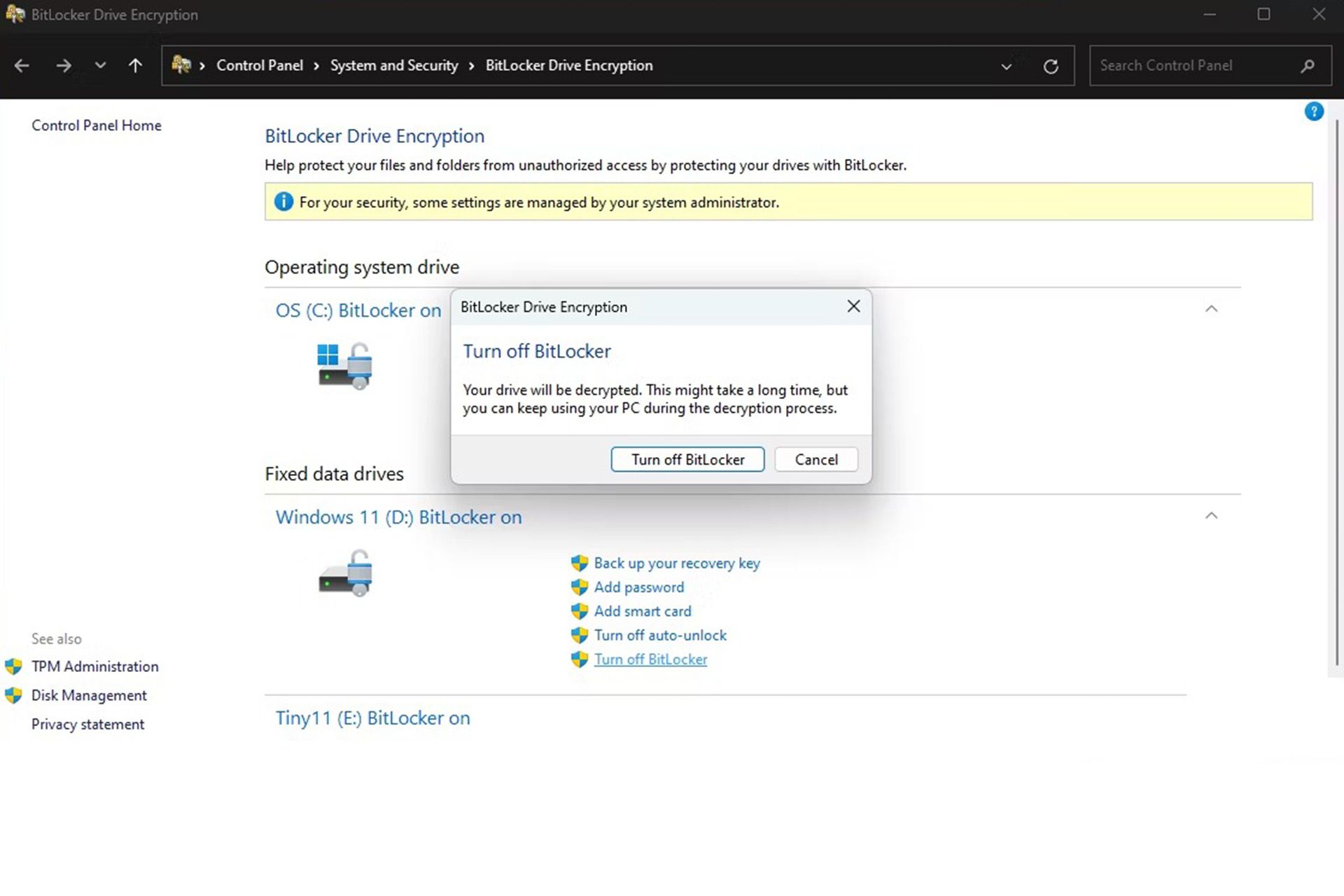
Task: Open Control Panel Home link
Action: pyautogui.click(x=97, y=125)
